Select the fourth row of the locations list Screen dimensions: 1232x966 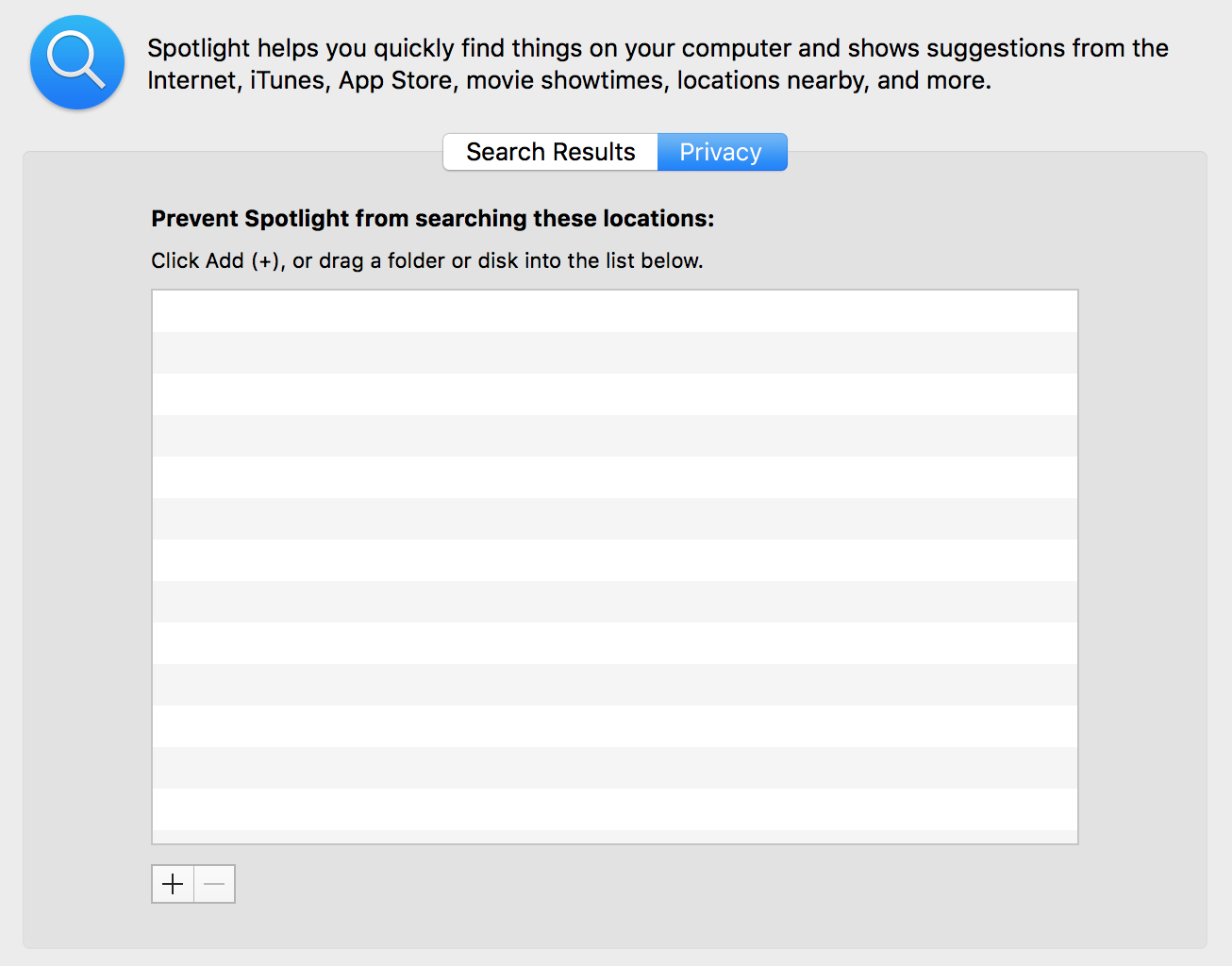pyautogui.click(x=614, y=436)
